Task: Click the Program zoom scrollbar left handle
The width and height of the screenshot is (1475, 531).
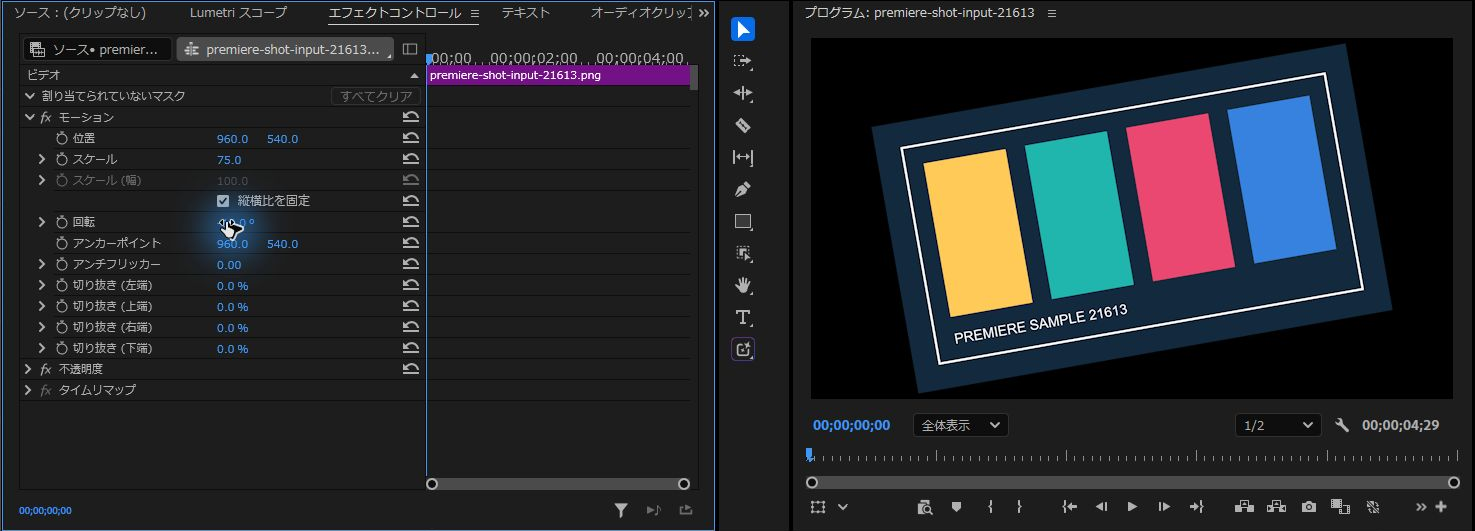Action: coord(812,482)
